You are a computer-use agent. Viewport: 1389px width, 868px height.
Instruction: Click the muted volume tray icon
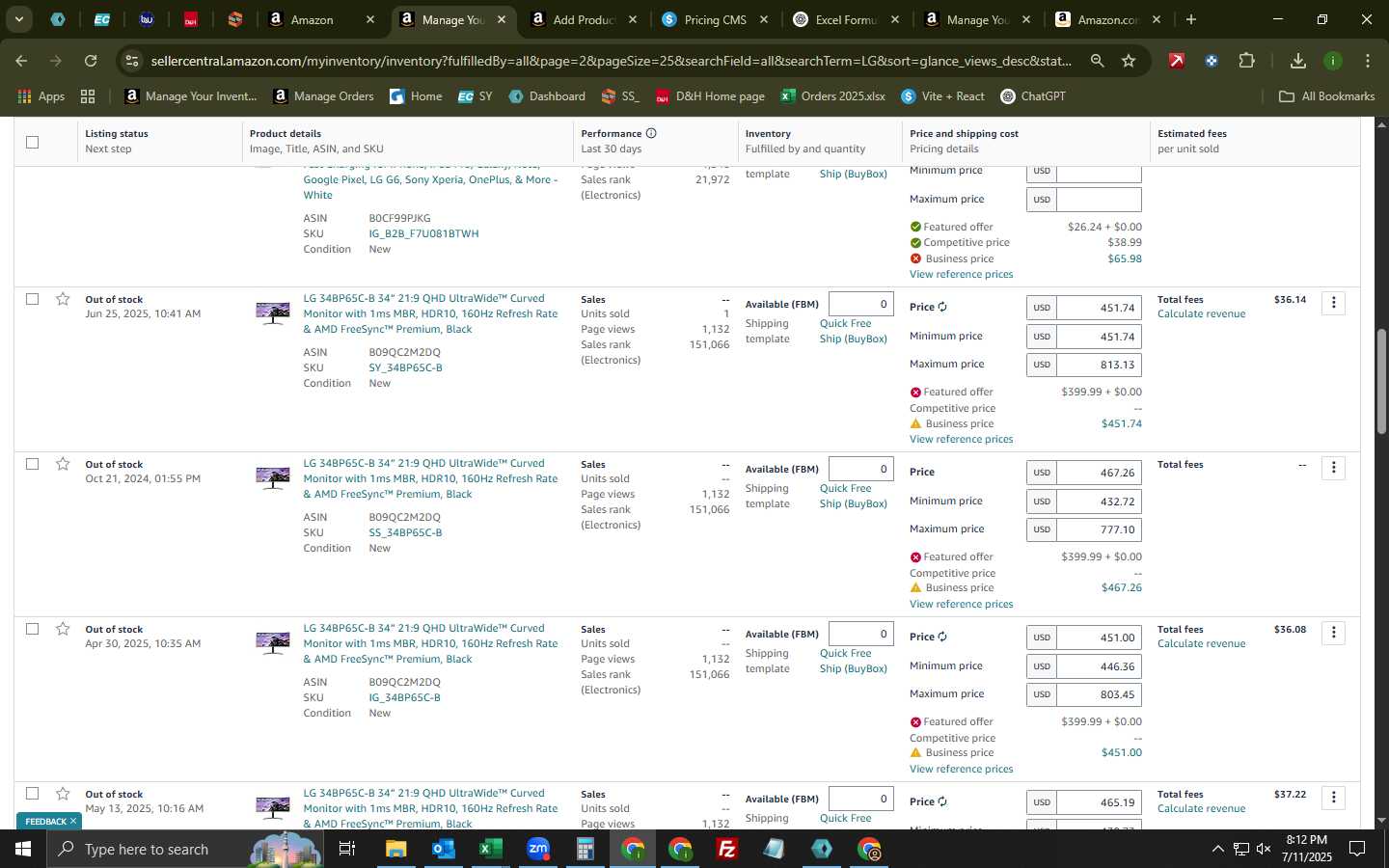1264,849
